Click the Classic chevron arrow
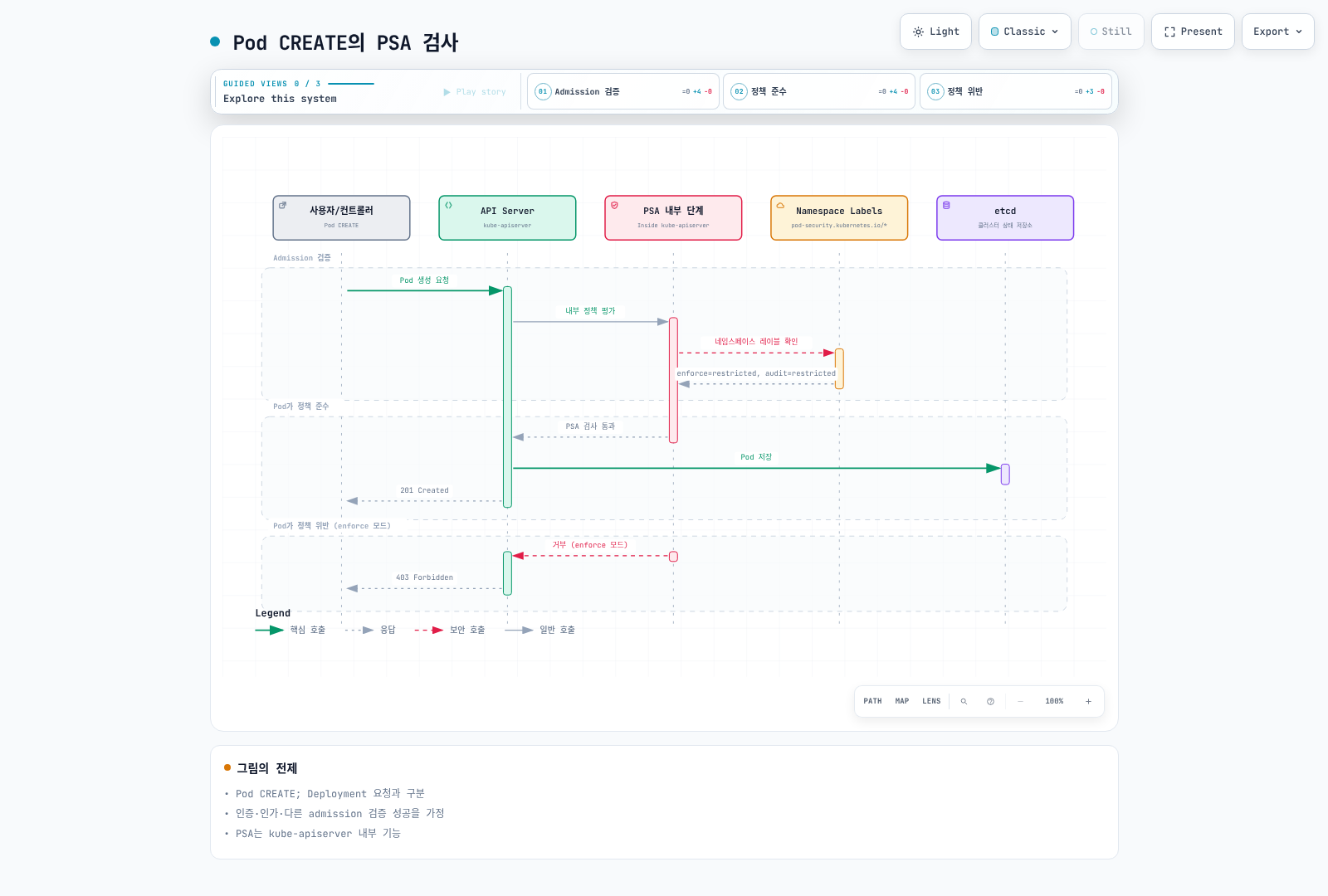The width and height of the screenshot is (1328, 896). [x=1055, y=32]
